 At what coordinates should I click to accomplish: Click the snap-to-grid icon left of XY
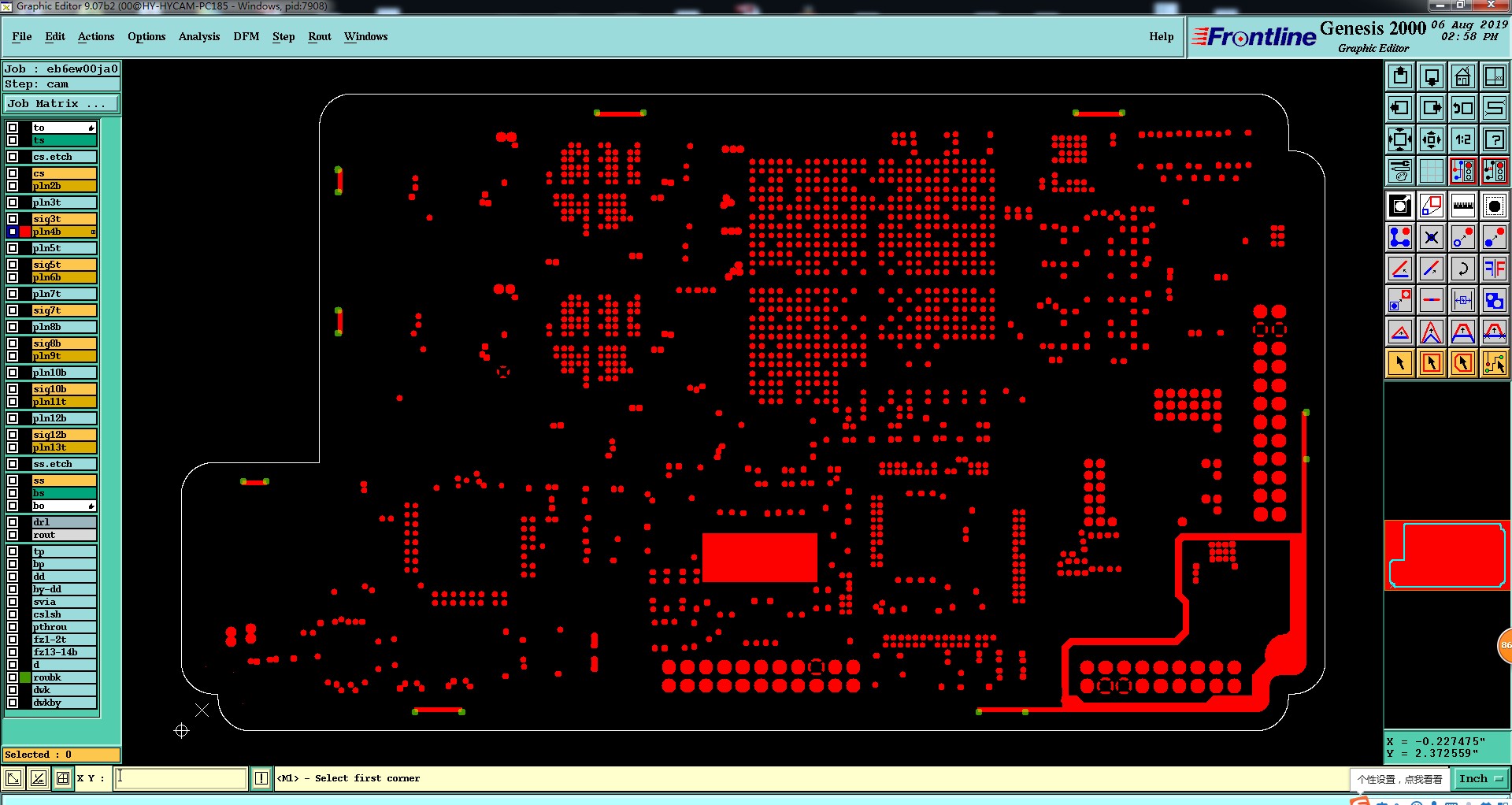click(x=63, y=778)
